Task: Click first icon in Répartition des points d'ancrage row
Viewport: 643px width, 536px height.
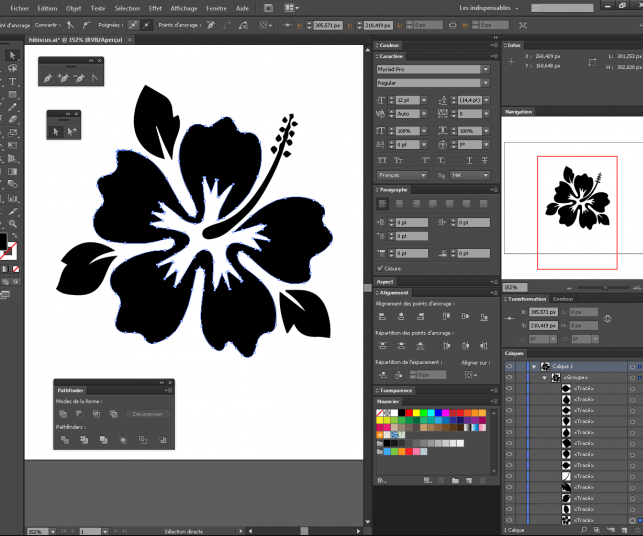Action: tap(382, 345)
